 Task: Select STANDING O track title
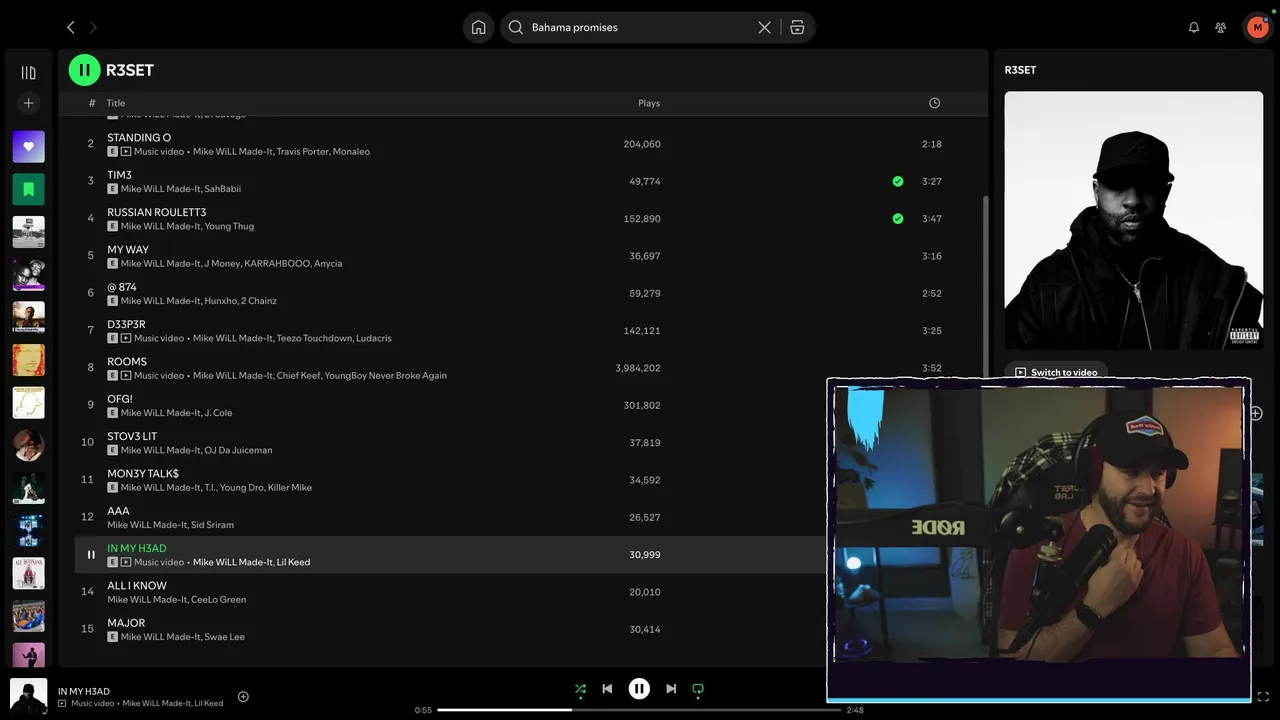coord(139,138)
